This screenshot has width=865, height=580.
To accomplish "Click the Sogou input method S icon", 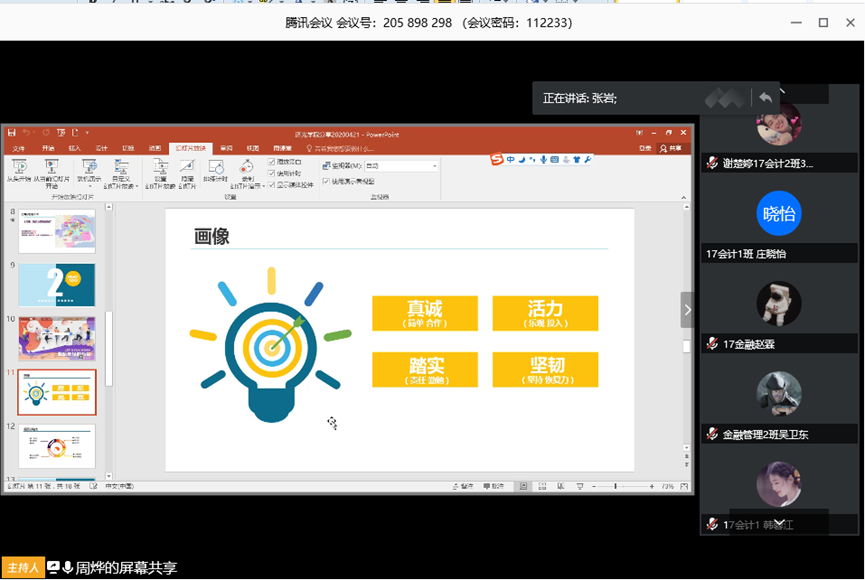I will click(496, 159).
